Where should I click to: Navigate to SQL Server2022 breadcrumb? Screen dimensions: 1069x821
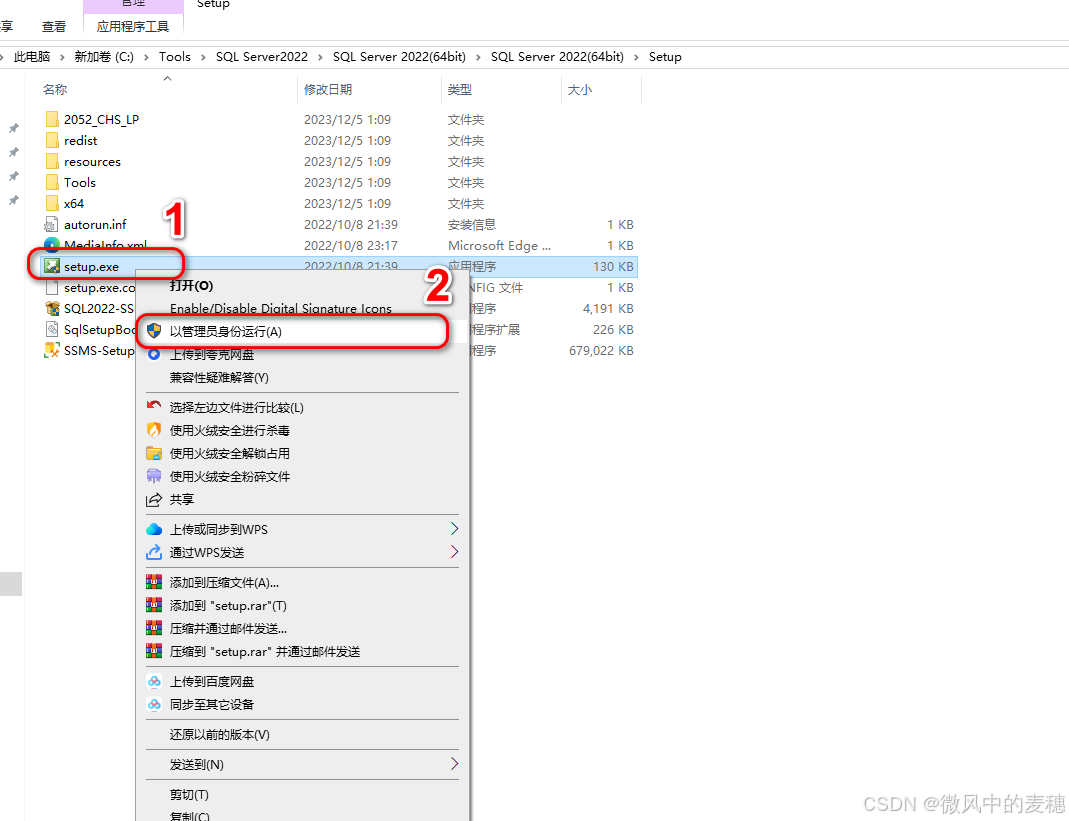(x=262, y=57)
